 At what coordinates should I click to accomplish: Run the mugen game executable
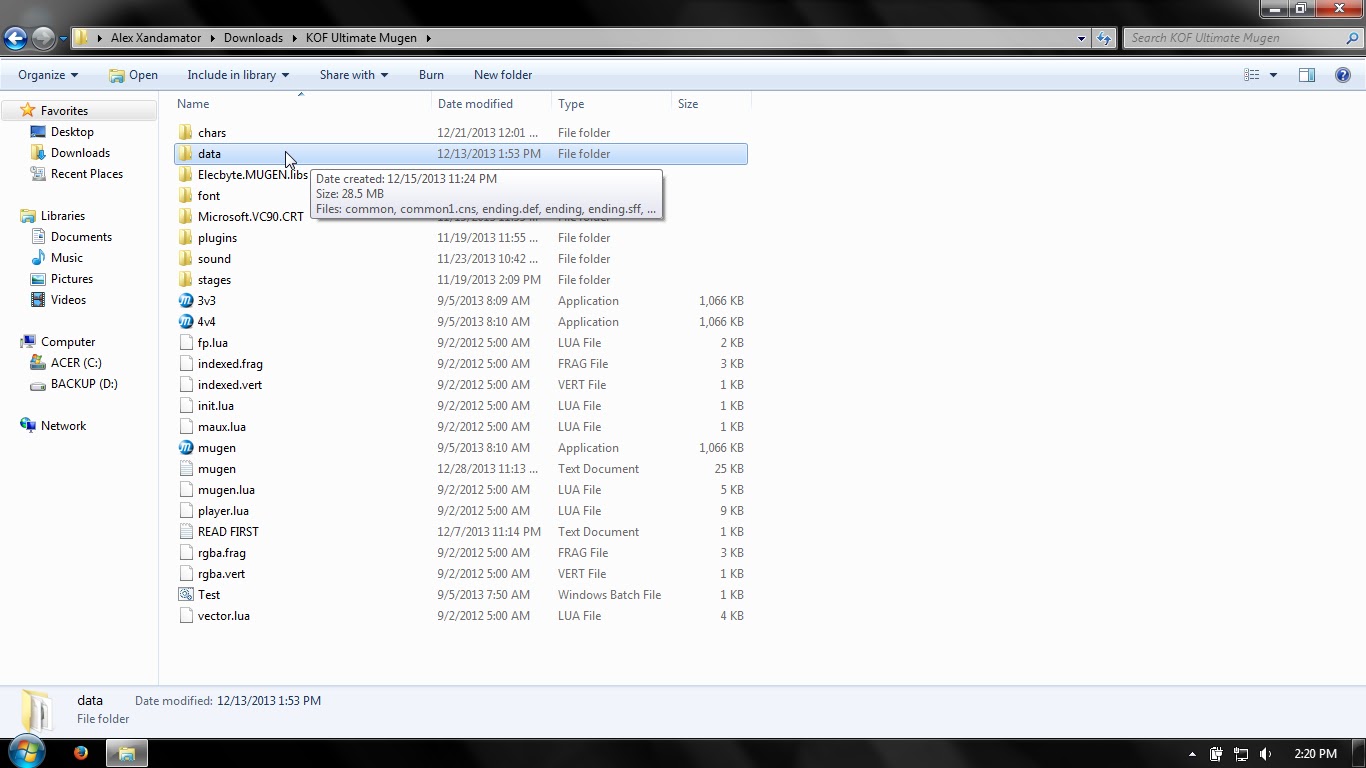coord(217,447)
